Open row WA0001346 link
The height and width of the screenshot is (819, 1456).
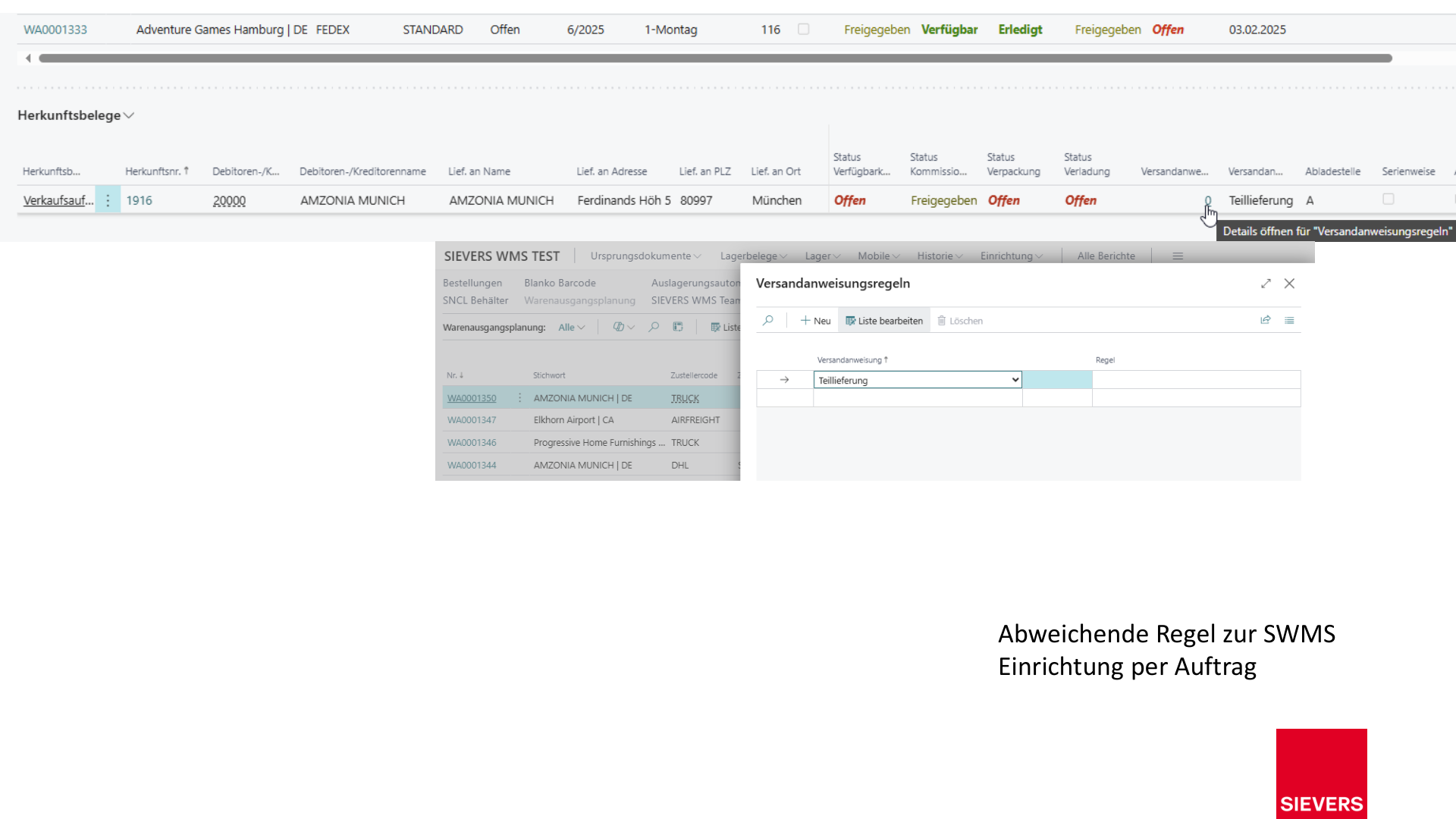[x=472, y=443]
